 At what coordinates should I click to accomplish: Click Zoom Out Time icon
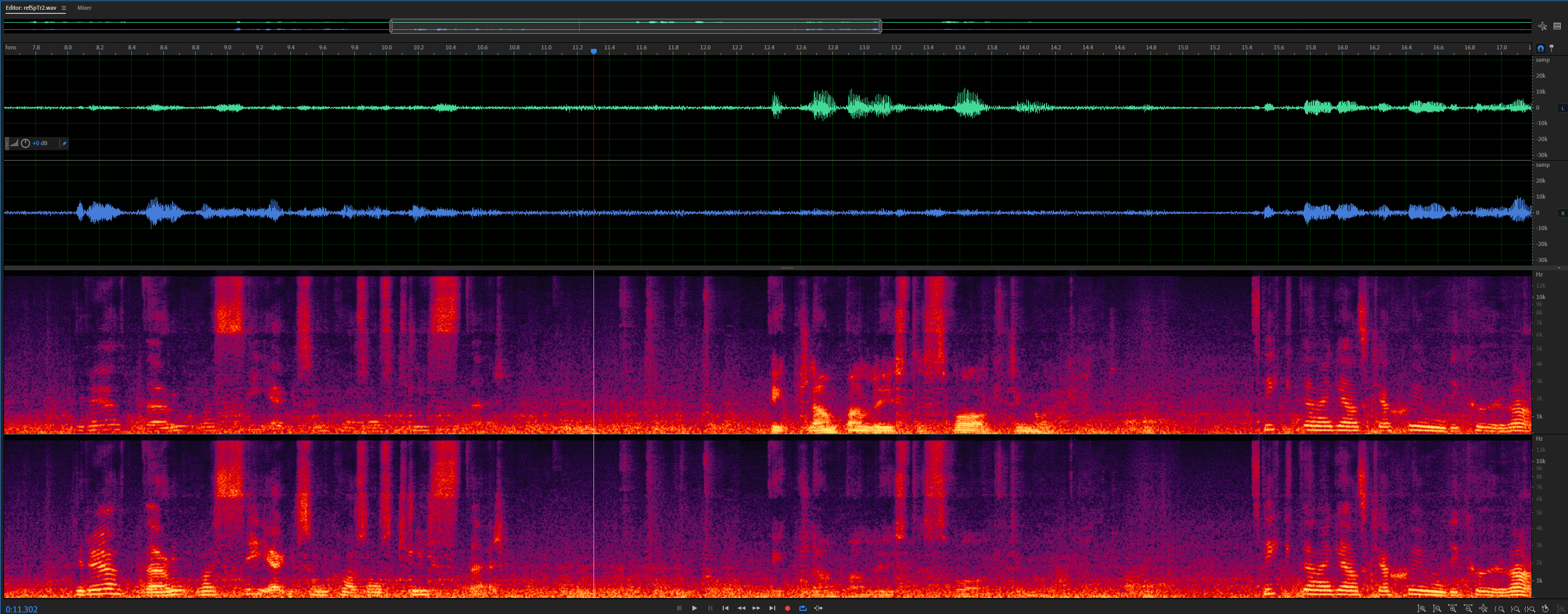point(1468,608)
